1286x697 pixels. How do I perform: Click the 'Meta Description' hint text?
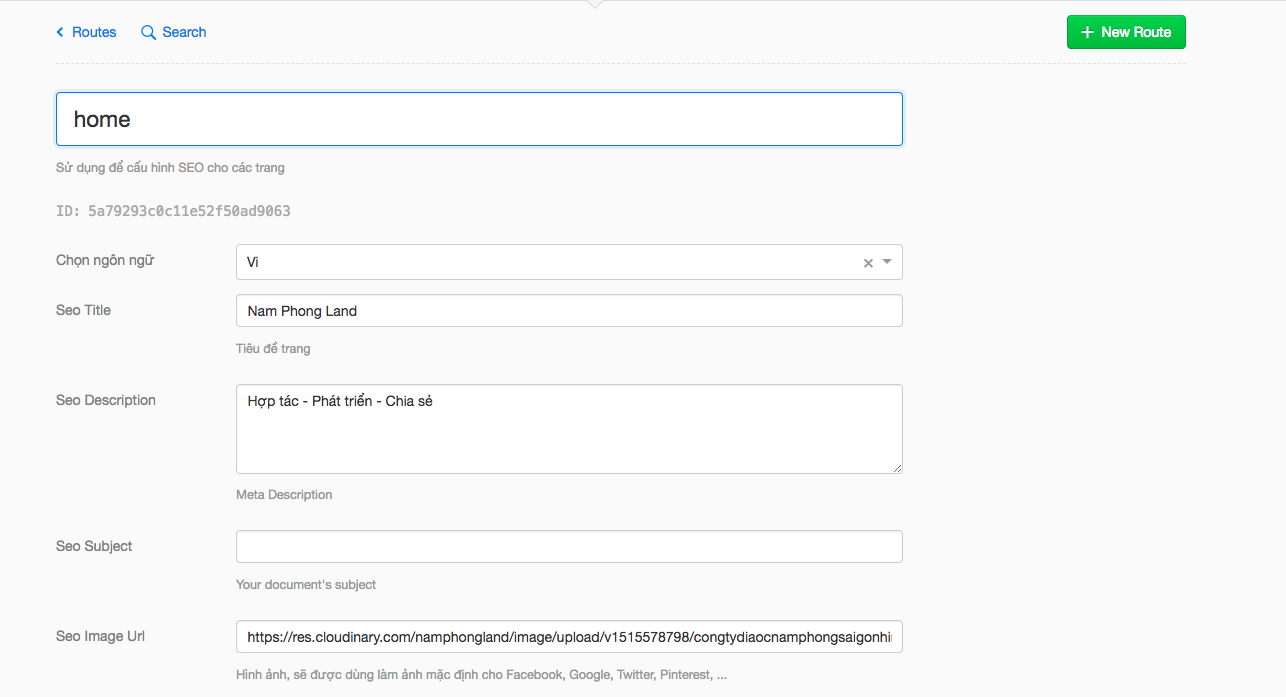pos(284,494)
